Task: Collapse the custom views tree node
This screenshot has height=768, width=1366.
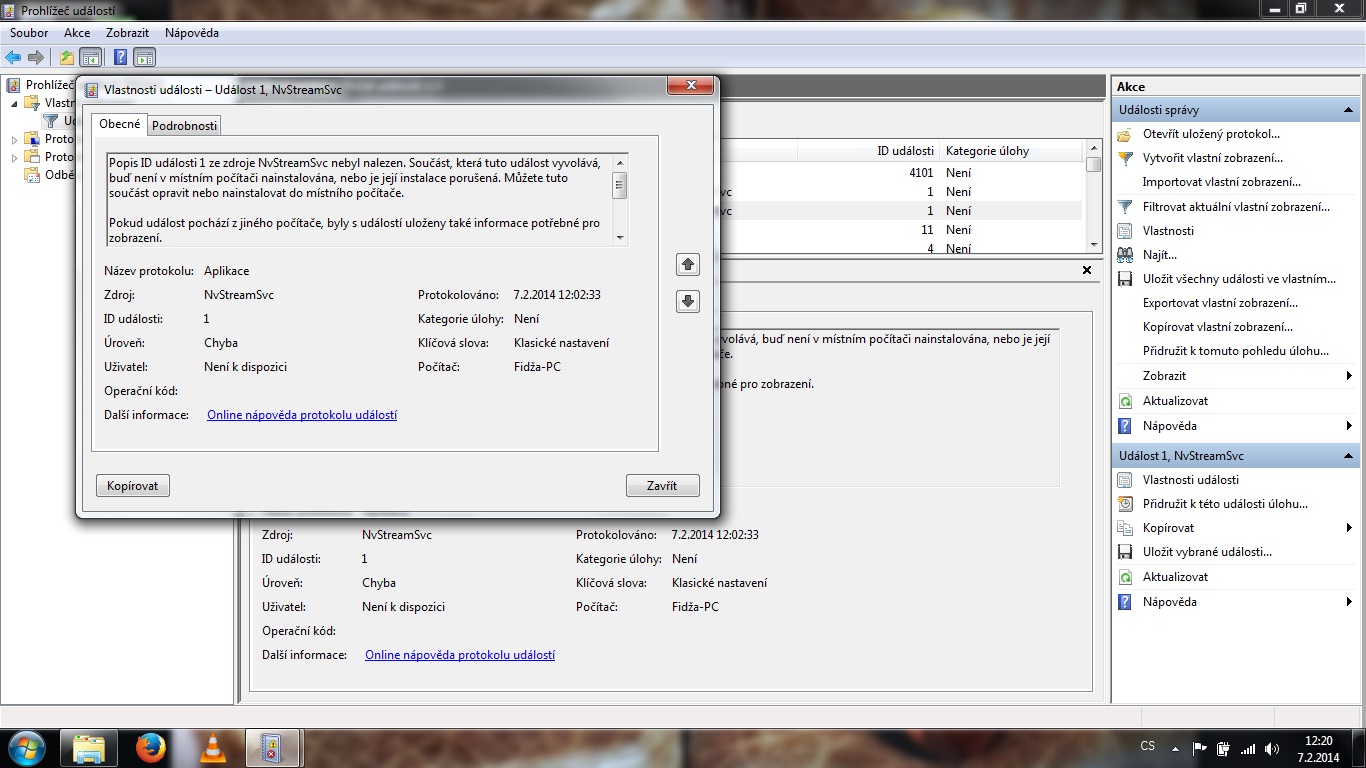Action: coord(15,103)
